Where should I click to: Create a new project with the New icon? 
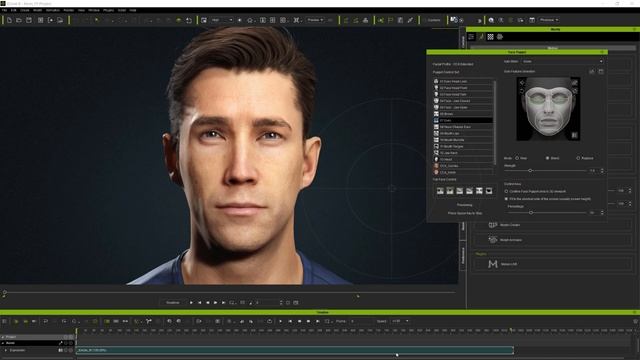click(x=9, y=20)
